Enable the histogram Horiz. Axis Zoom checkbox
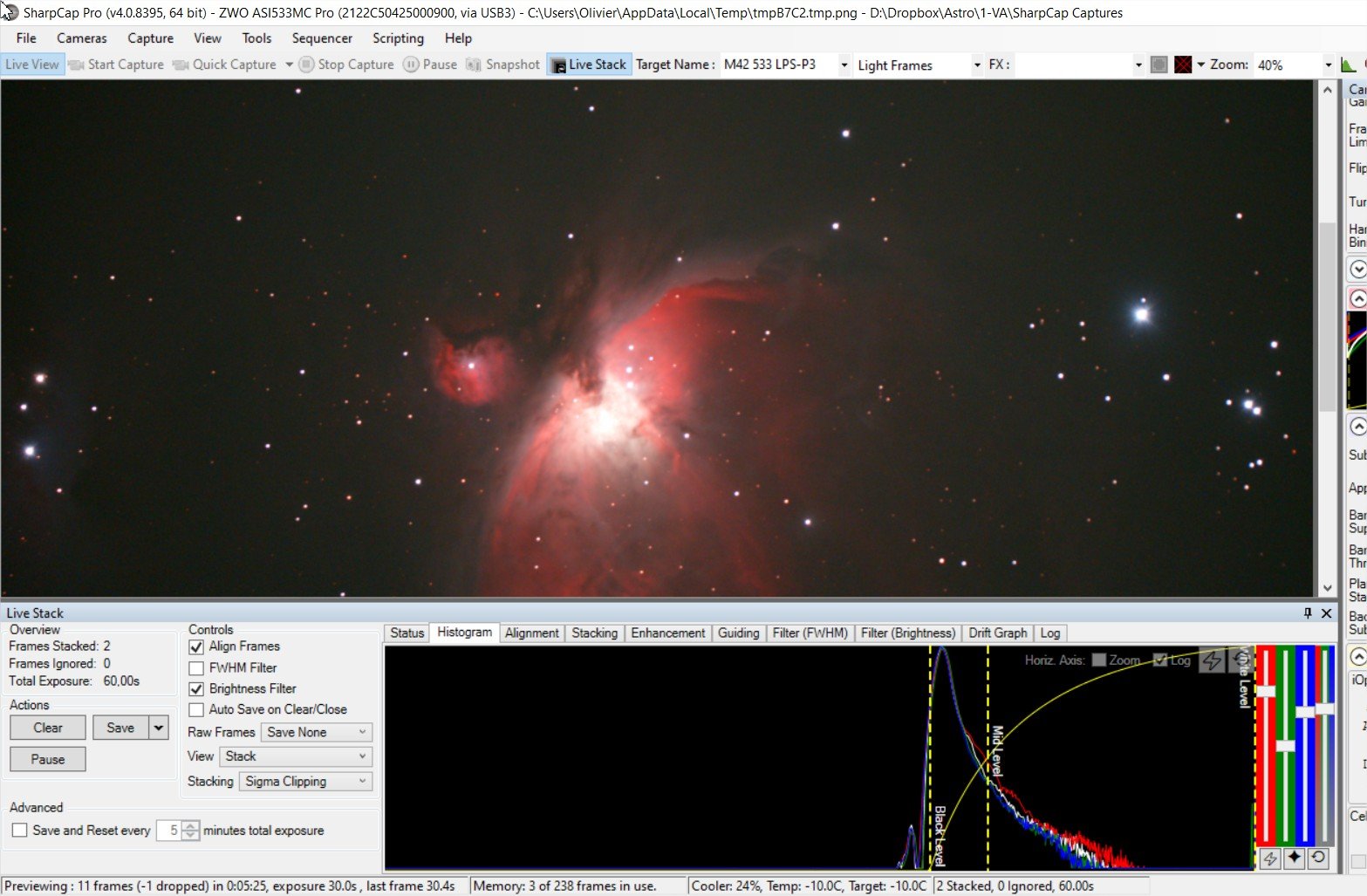Viewport: 1367px width, 896px height. [x=1099, y=660]
